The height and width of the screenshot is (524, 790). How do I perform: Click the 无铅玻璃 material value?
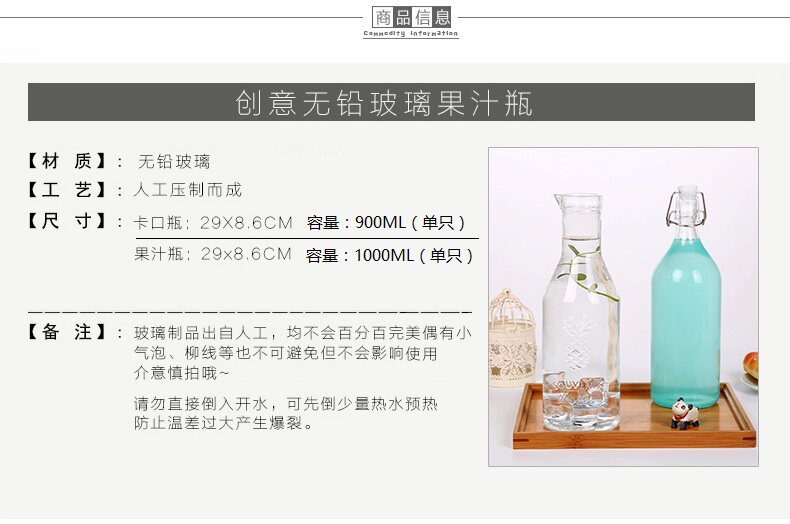[174, 162]
